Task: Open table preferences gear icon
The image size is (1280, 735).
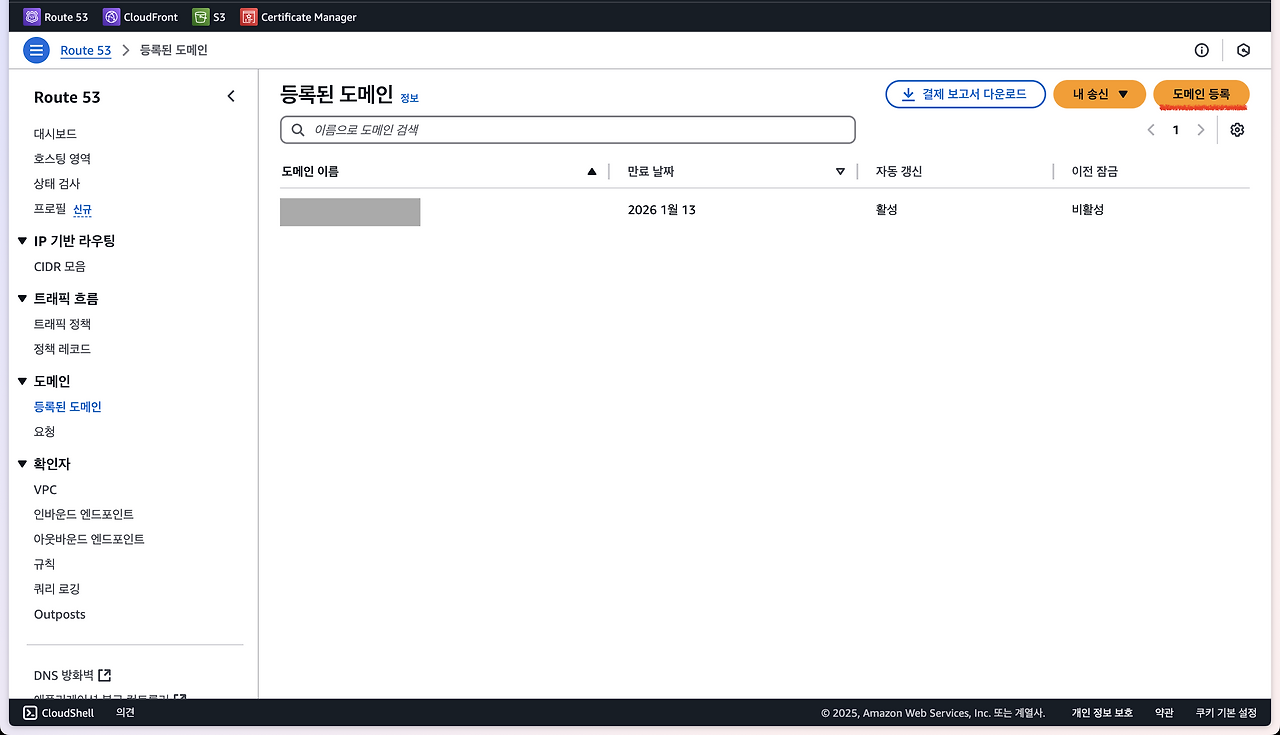Action: point(1237,130)
